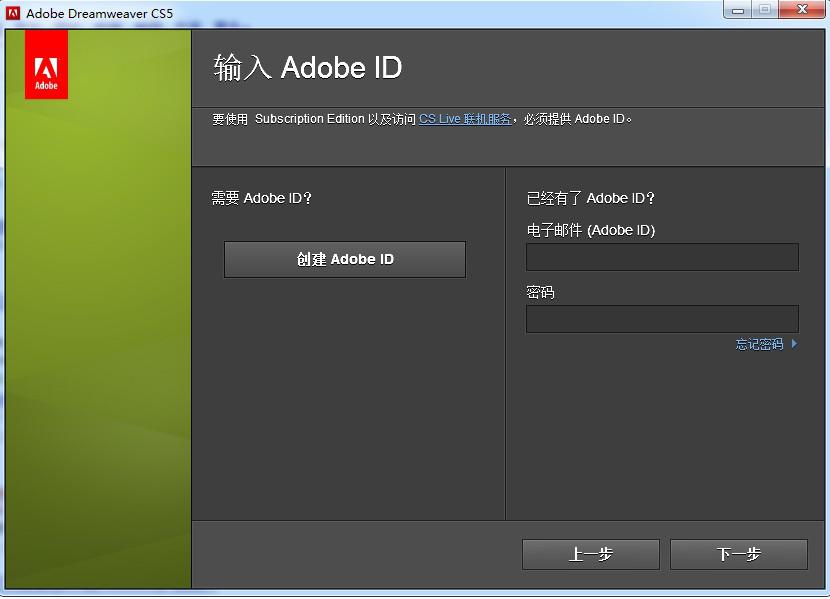Click the 电子邮件 (Adobe ID) label
The image size is (830, 599).
pos(591,230)
